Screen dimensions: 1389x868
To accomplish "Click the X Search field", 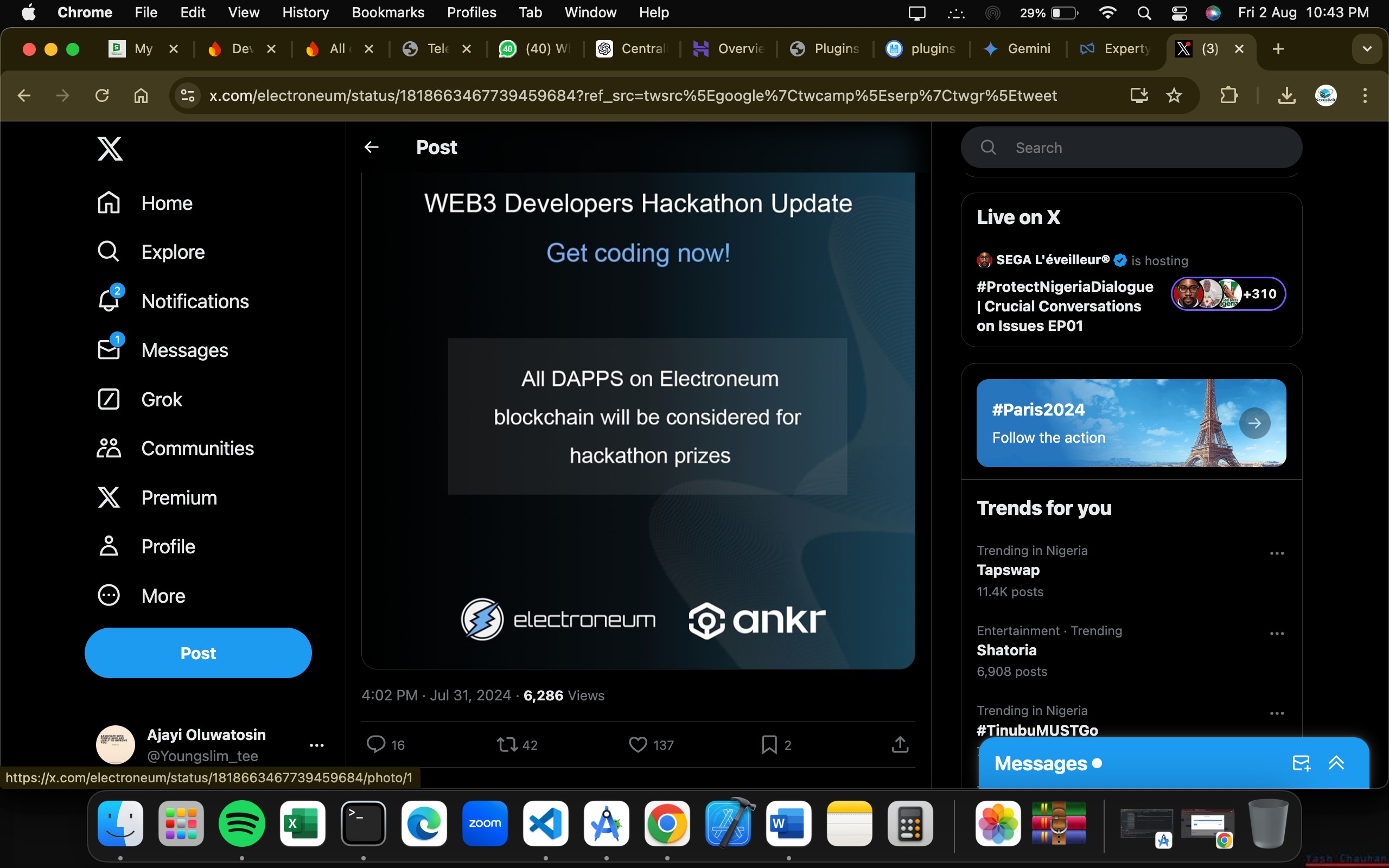I will coord(1131,148).
